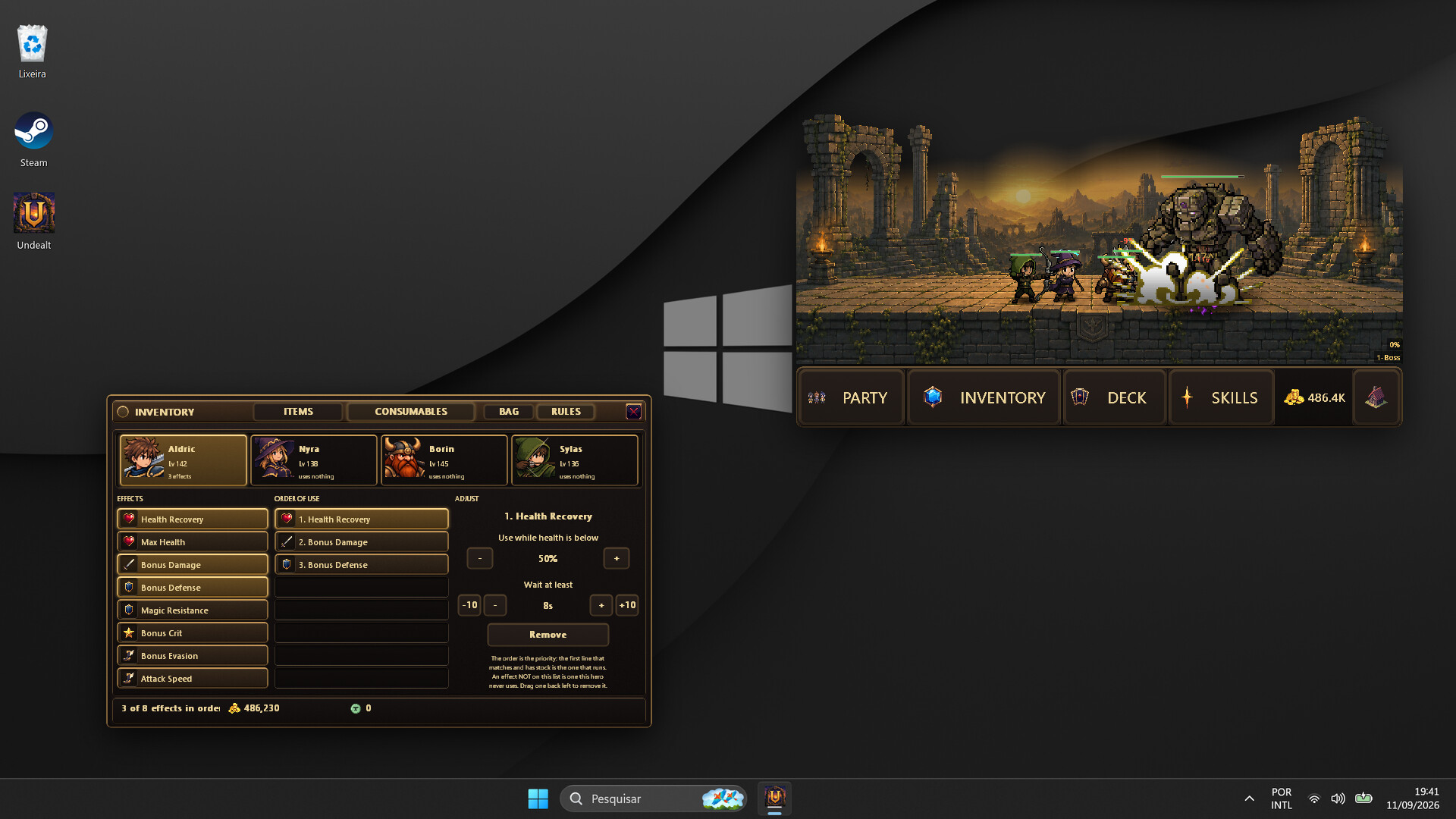The width and height of the screenshot is (1456, 819).
Task: Select hero Borin card
Action: click(444, 460)
